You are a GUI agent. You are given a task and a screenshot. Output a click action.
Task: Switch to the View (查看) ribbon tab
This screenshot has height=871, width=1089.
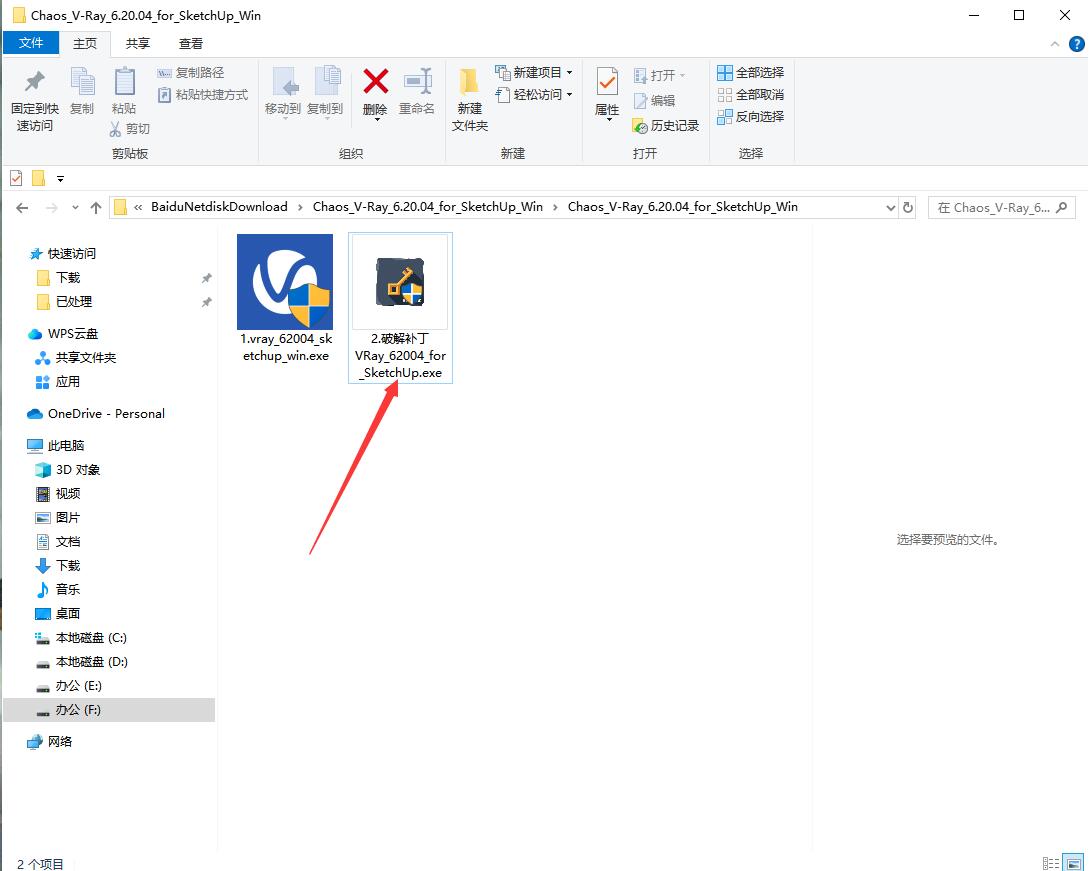(191, 44)
